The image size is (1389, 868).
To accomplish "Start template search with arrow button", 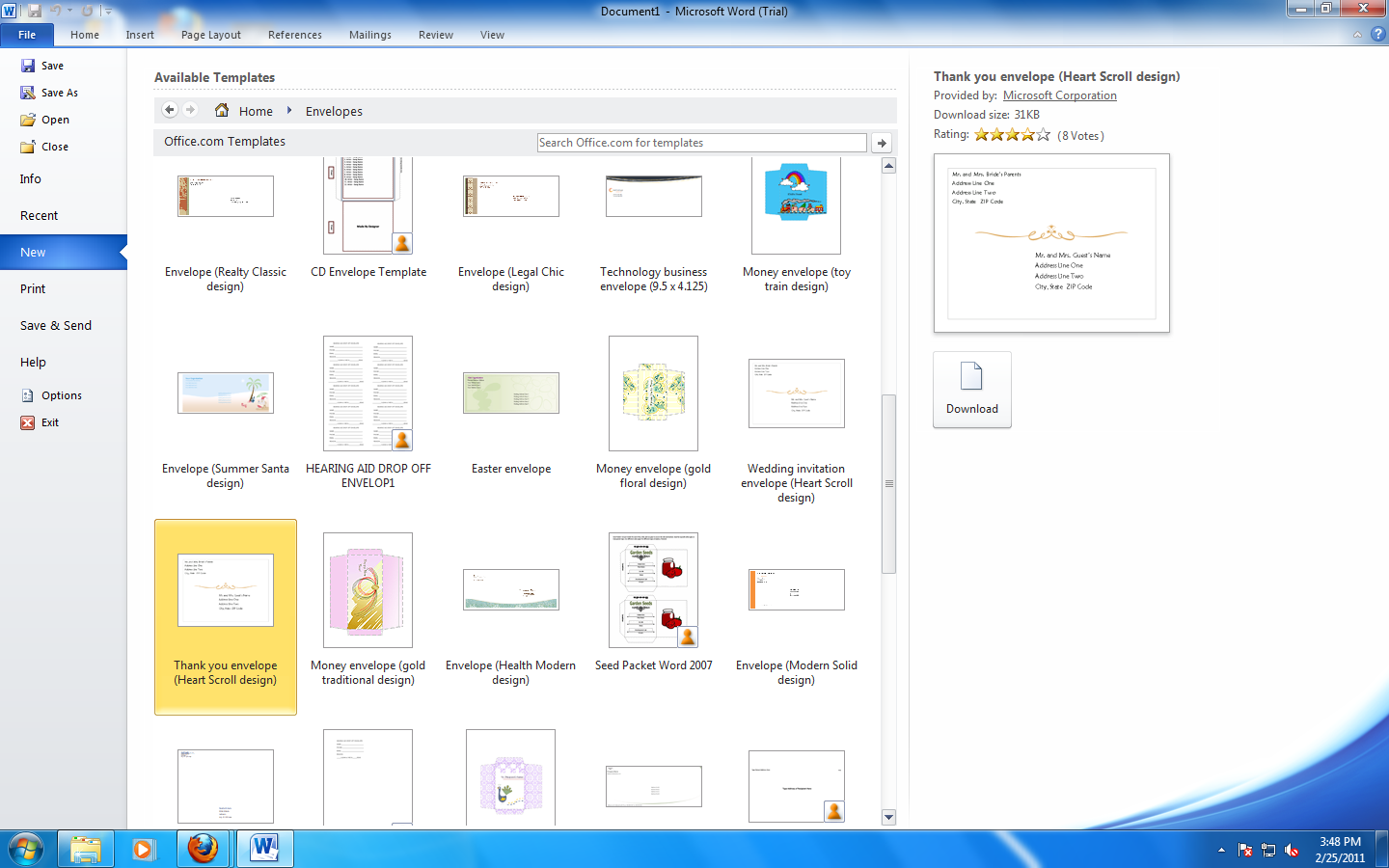I will [x=882, y=143].
